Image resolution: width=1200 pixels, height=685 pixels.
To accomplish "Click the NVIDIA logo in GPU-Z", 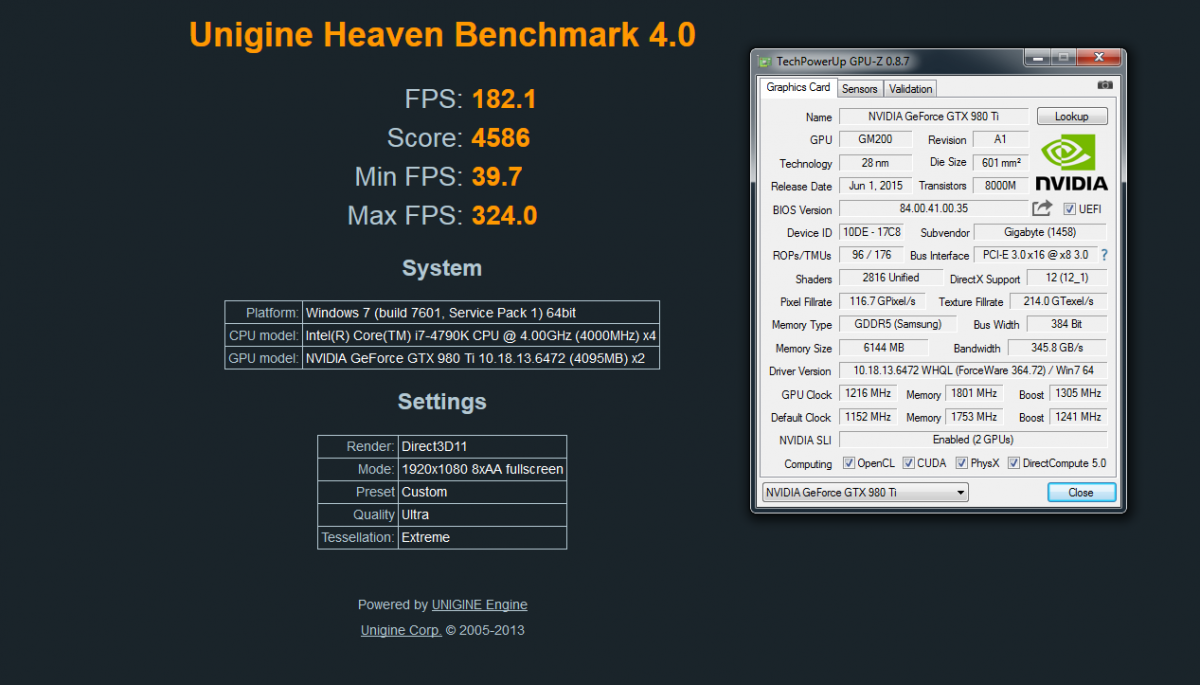I will point(1071,163).
